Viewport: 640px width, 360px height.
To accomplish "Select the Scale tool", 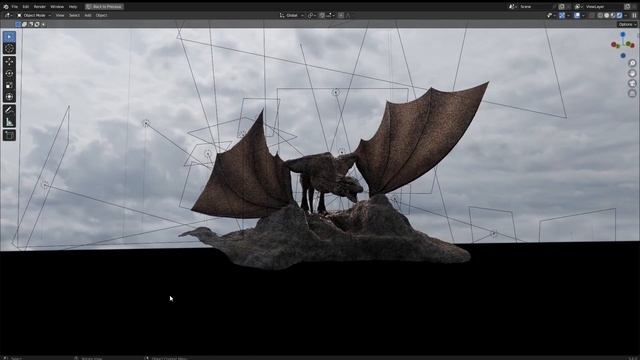I will click(9, 85).
